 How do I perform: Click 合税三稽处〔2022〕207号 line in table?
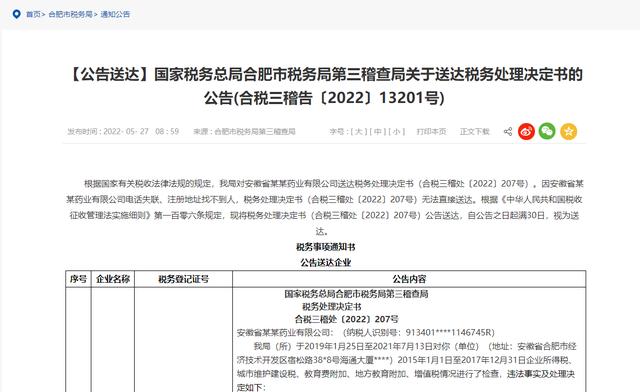point(347,319)
